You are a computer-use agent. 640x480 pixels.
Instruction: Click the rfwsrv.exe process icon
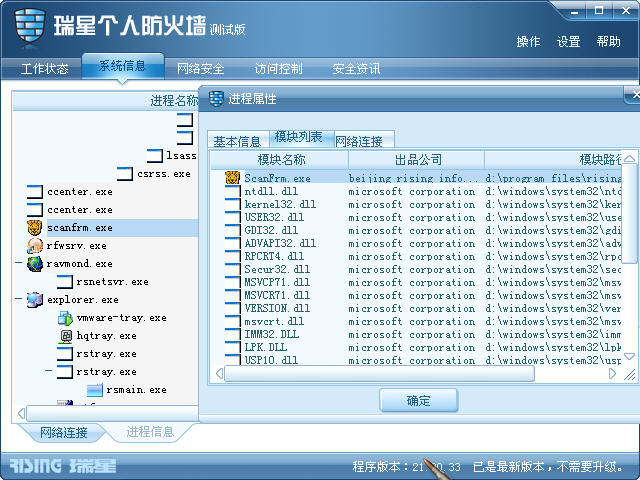[35, 245]
